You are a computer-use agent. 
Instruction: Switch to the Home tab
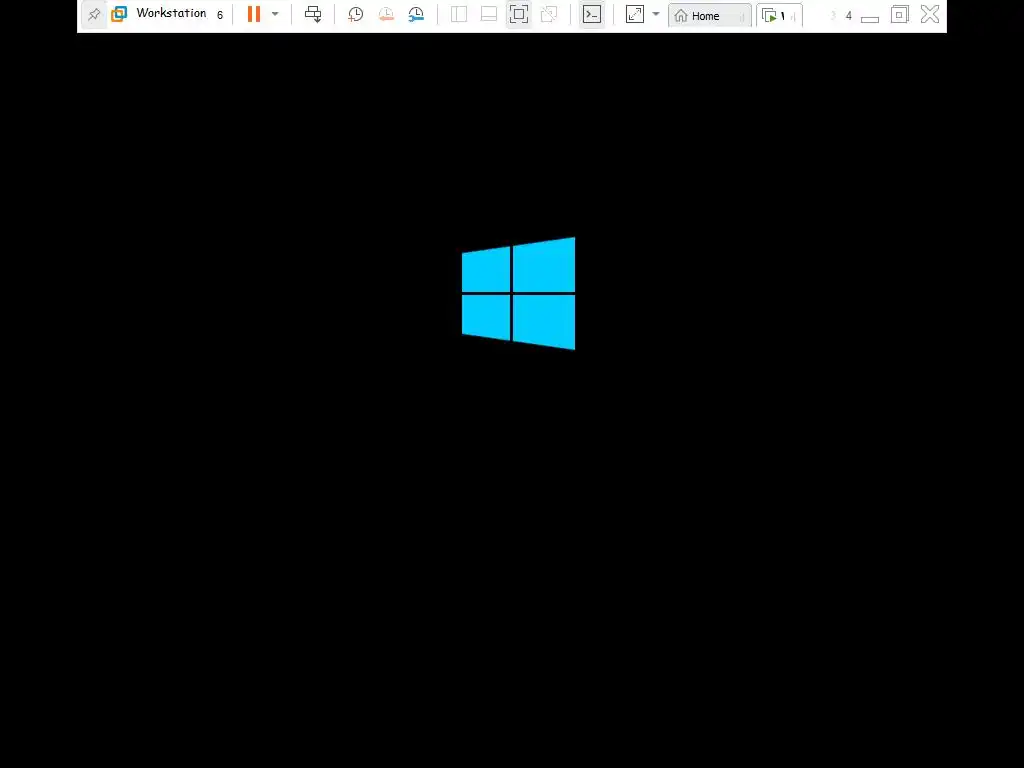click(709, 16)
